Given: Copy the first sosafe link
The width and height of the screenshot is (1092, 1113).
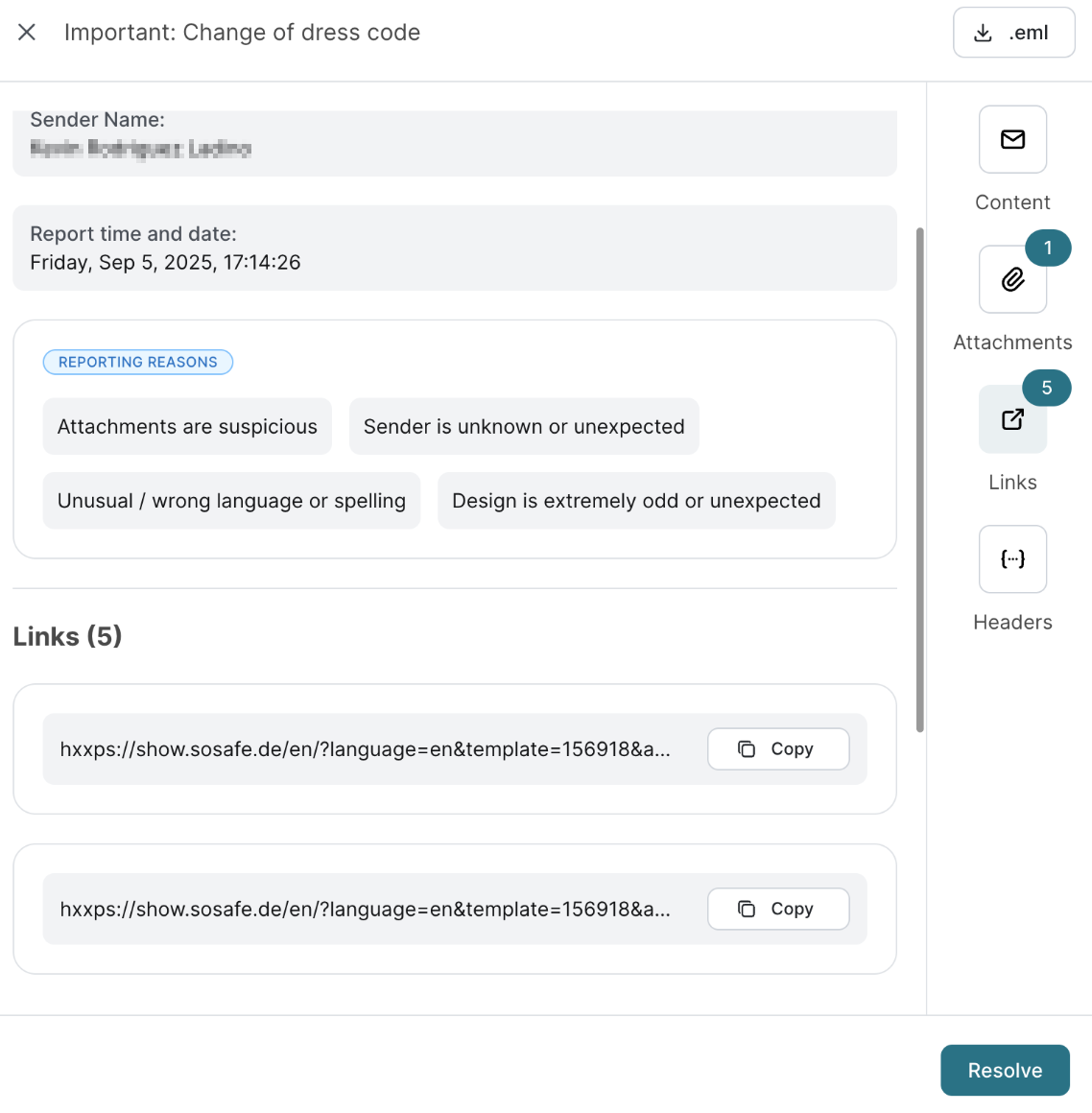Looking at the screenshot, I should (x=778, y=749).
